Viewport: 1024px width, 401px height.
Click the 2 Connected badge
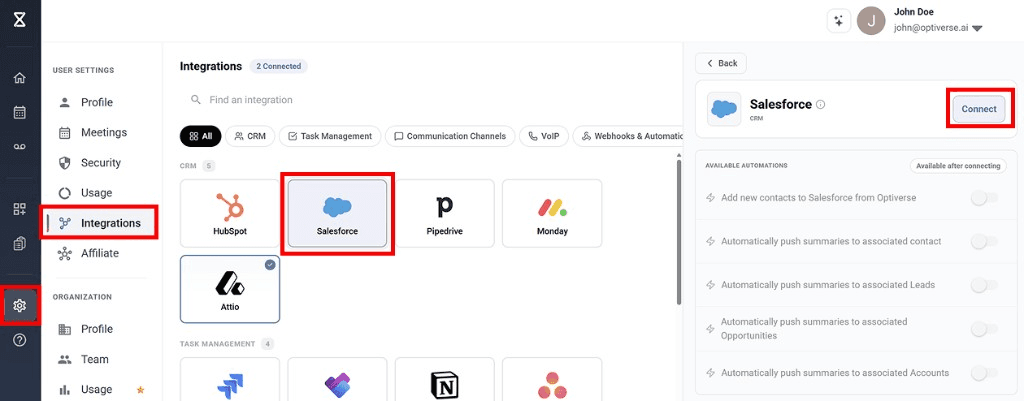click(x=278, y=66)
